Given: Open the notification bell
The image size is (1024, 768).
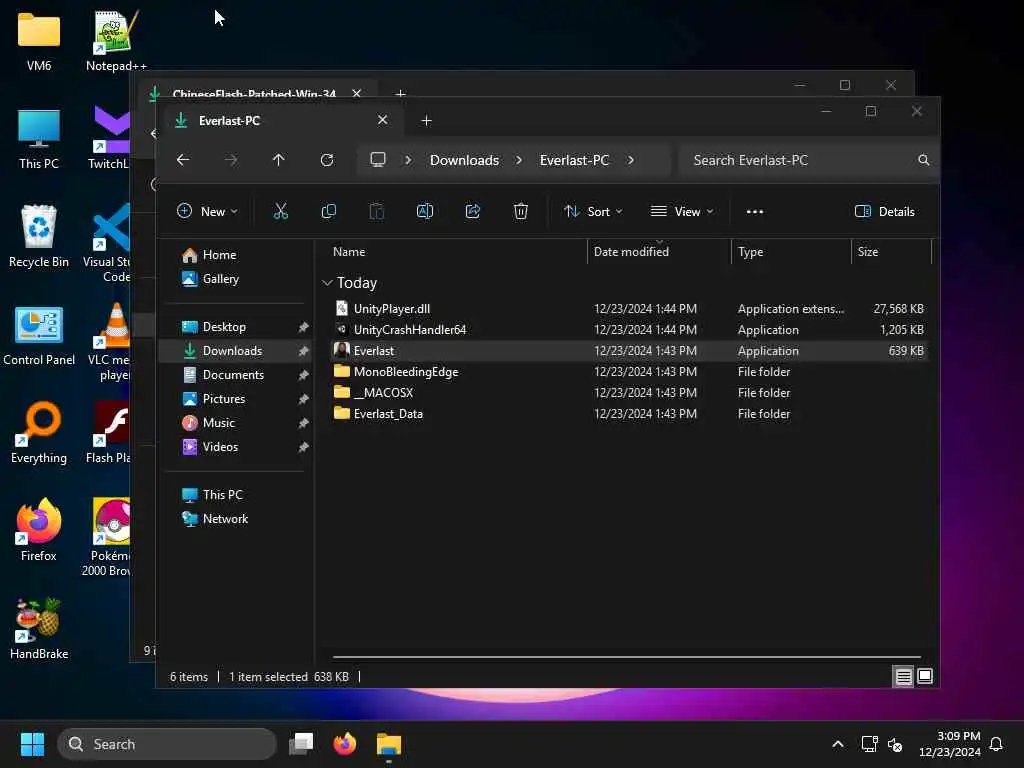Looking at the screenshot, I should (x=996, y=744).
